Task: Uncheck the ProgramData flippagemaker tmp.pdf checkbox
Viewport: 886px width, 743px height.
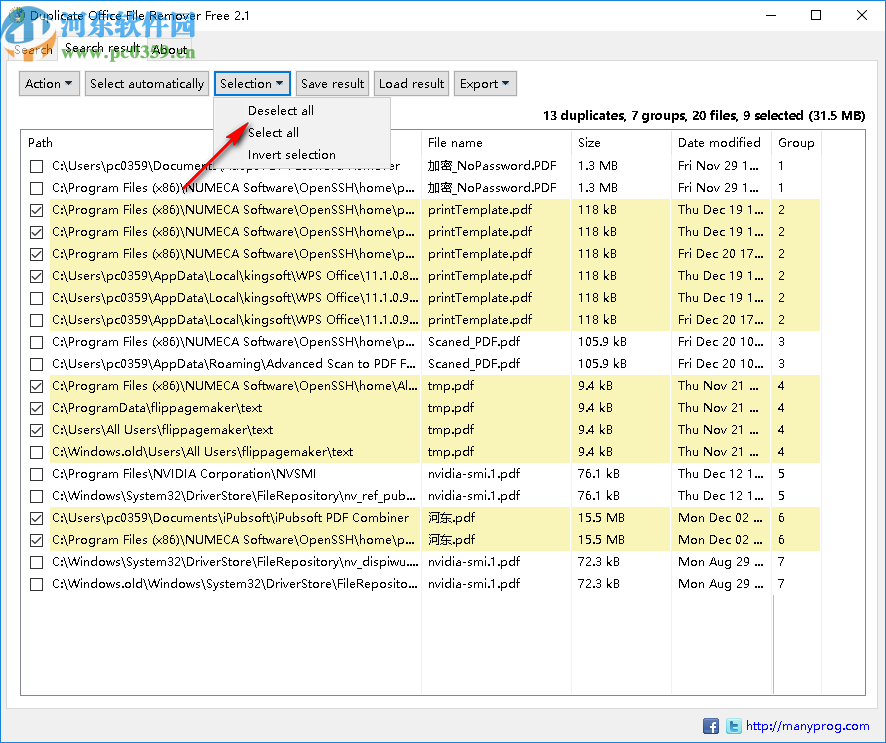Action: click(x=37, y=408)
